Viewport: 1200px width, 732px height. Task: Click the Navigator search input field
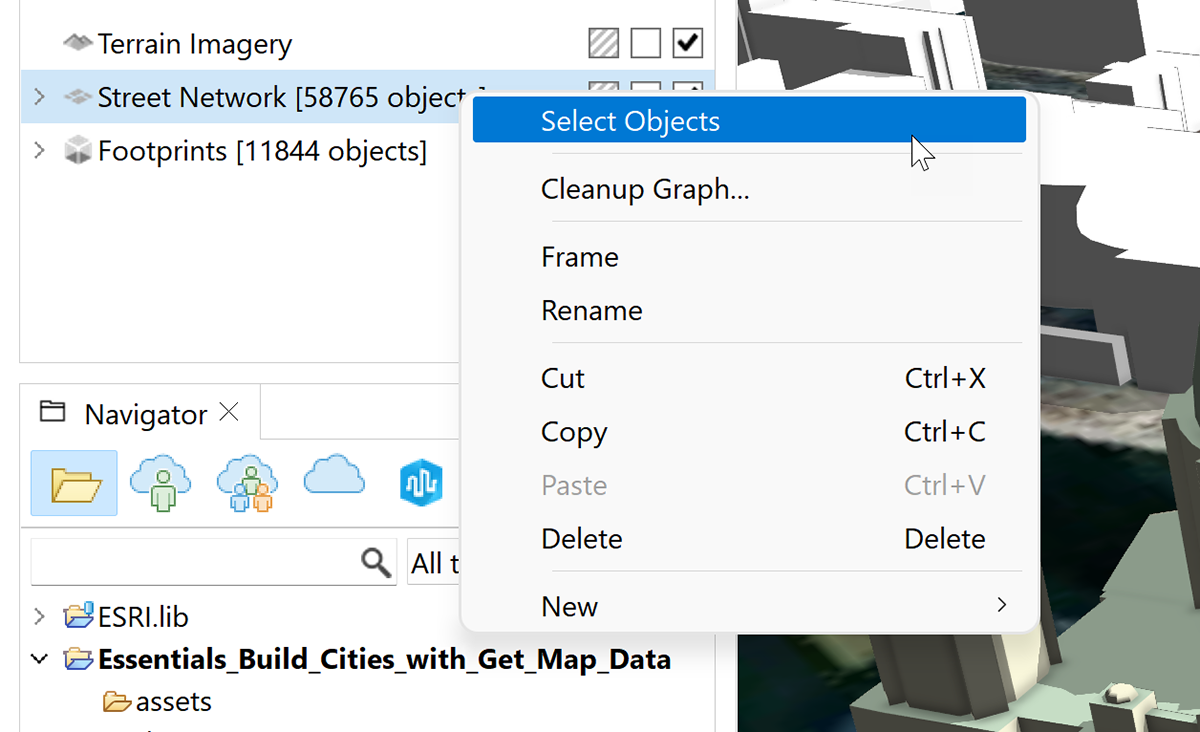(195, 564)
